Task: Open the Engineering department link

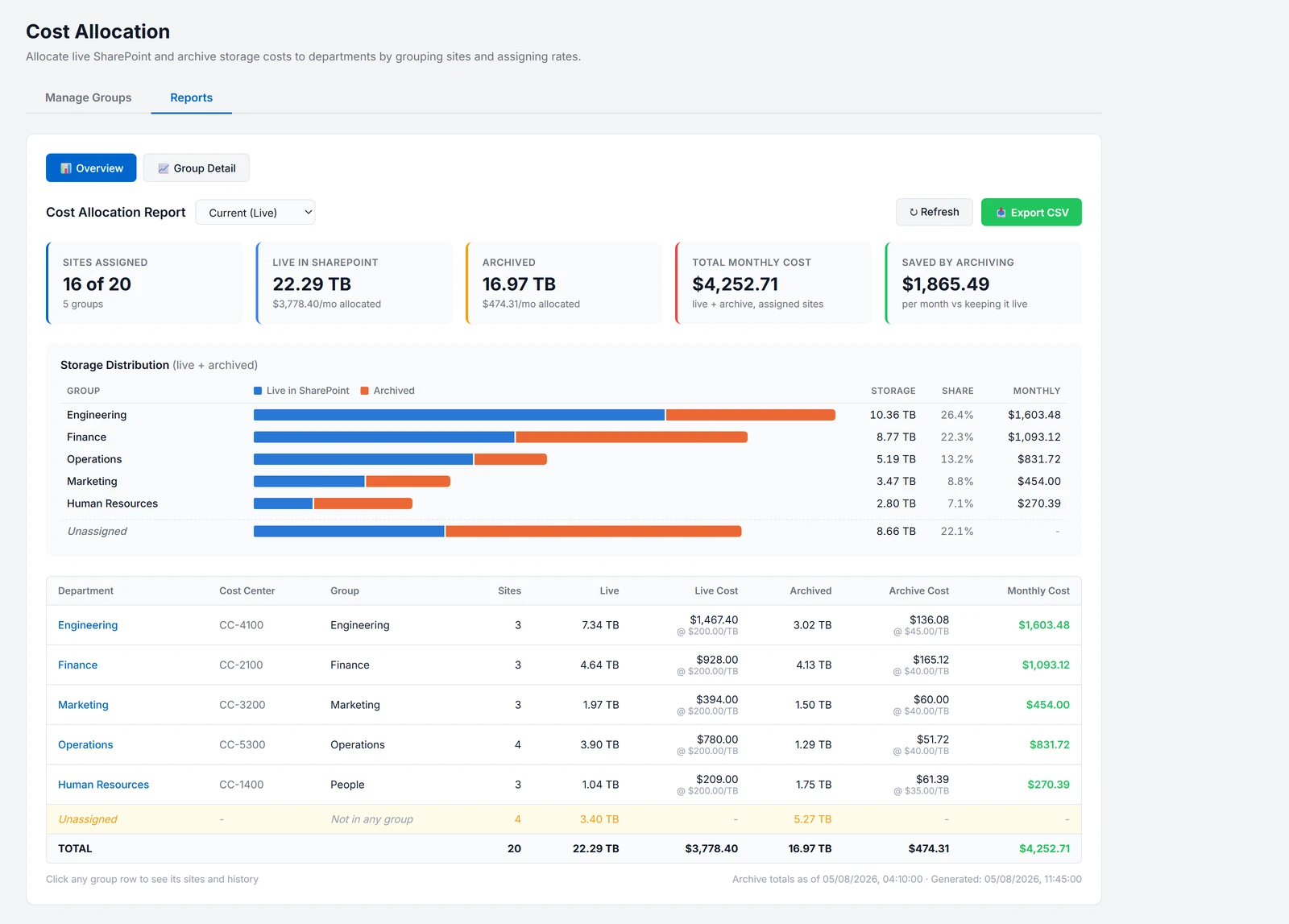Action: tap(88, 625)
